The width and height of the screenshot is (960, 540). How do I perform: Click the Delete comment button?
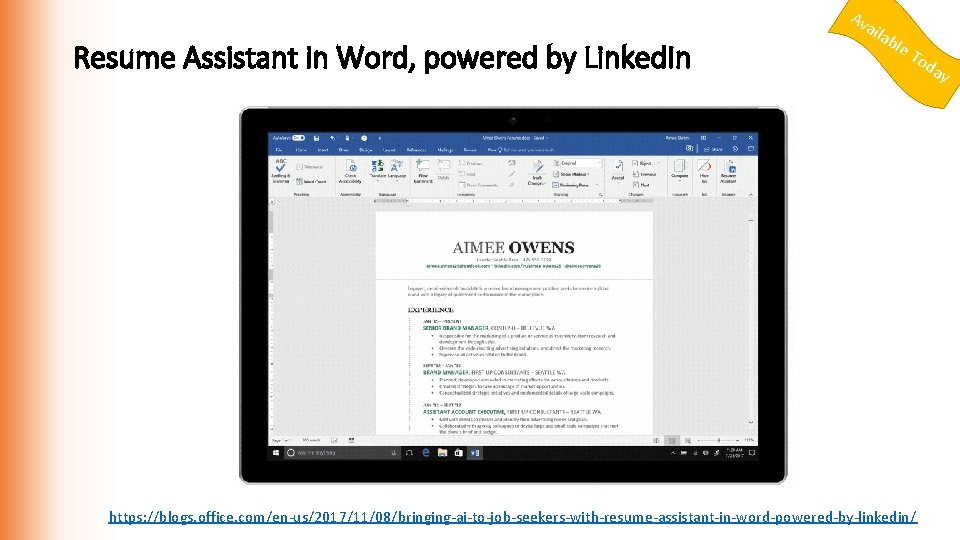point(444,170)
